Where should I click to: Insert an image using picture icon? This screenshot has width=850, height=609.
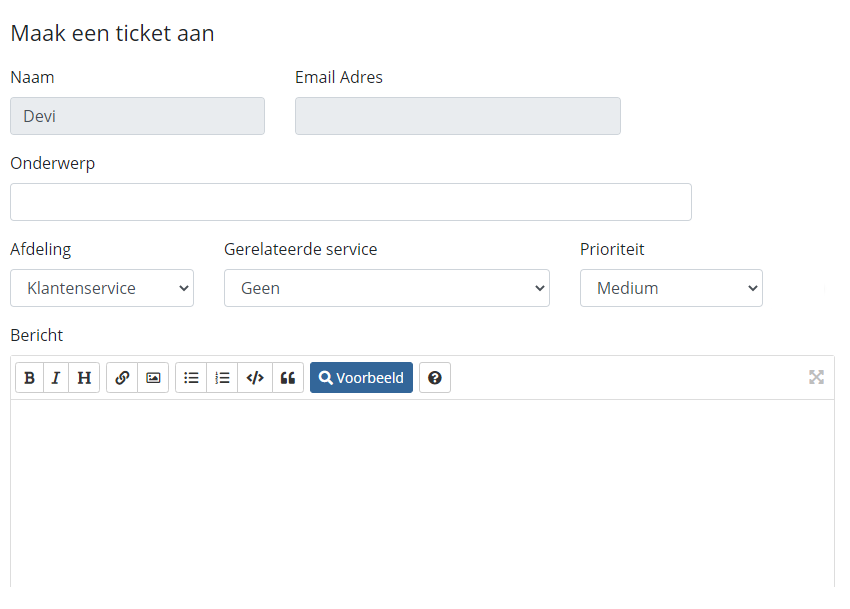tap(153, 377)
